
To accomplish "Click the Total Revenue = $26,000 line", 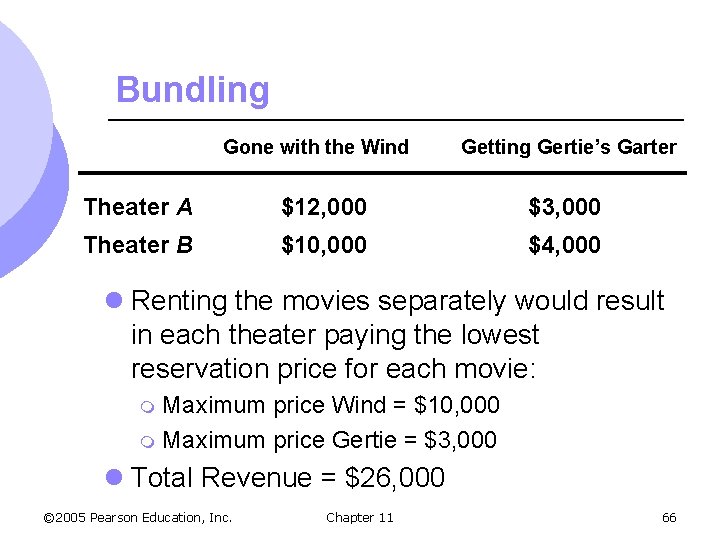I will (288, 477).
